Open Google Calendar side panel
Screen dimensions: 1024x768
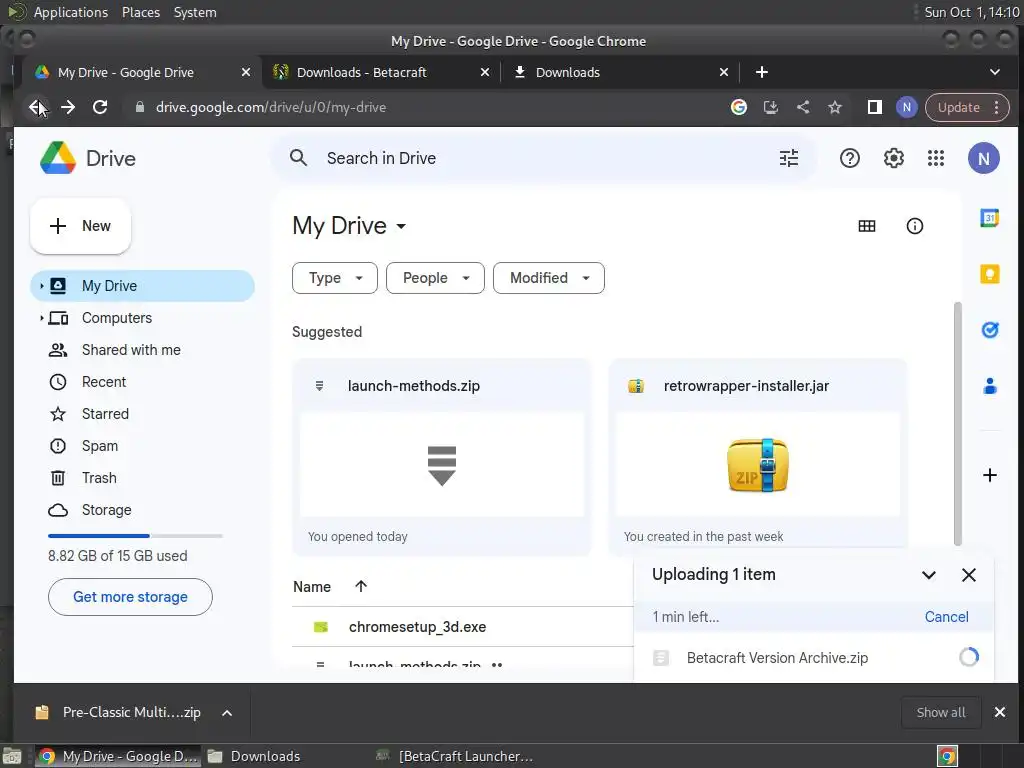989,217
